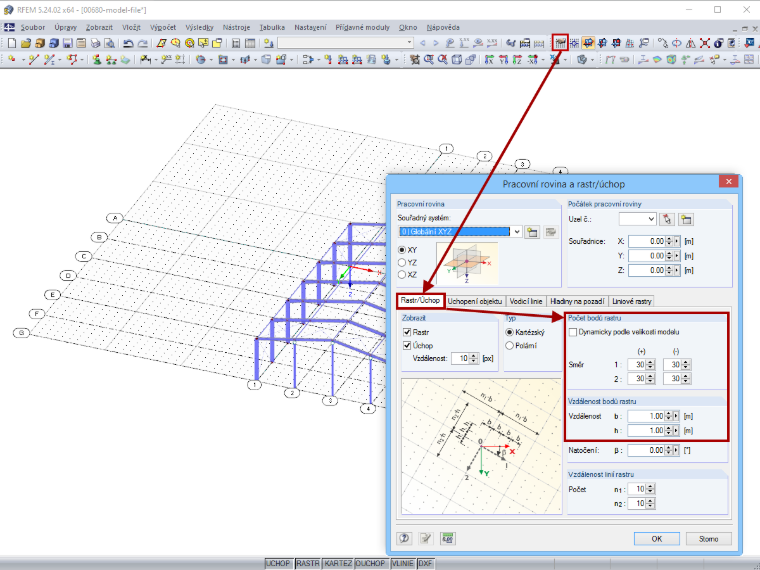Select the YZ work plane radio button

(x=402, y=262)
